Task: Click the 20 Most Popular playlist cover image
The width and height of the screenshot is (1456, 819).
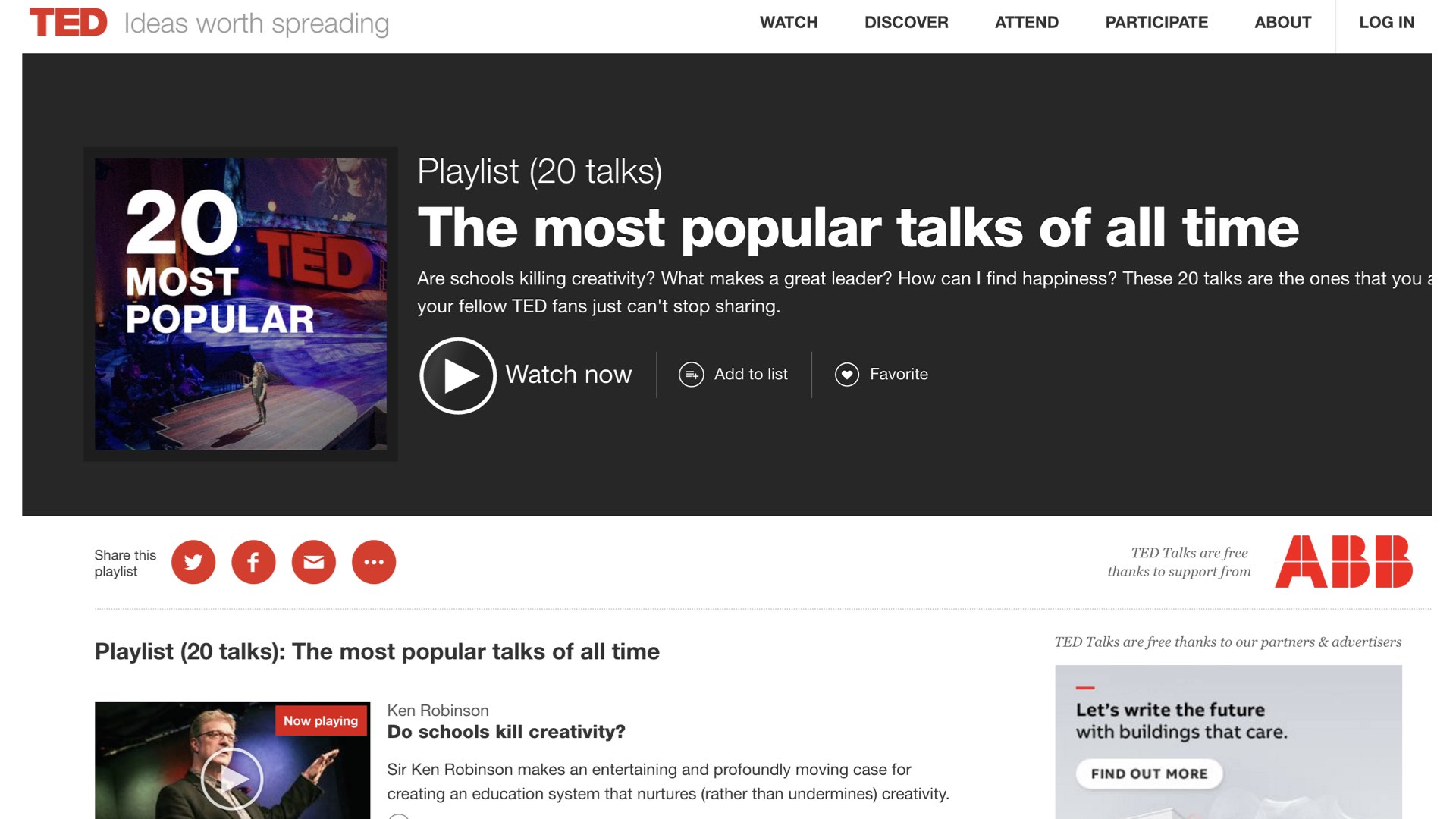Action: [x=240, y=304]
